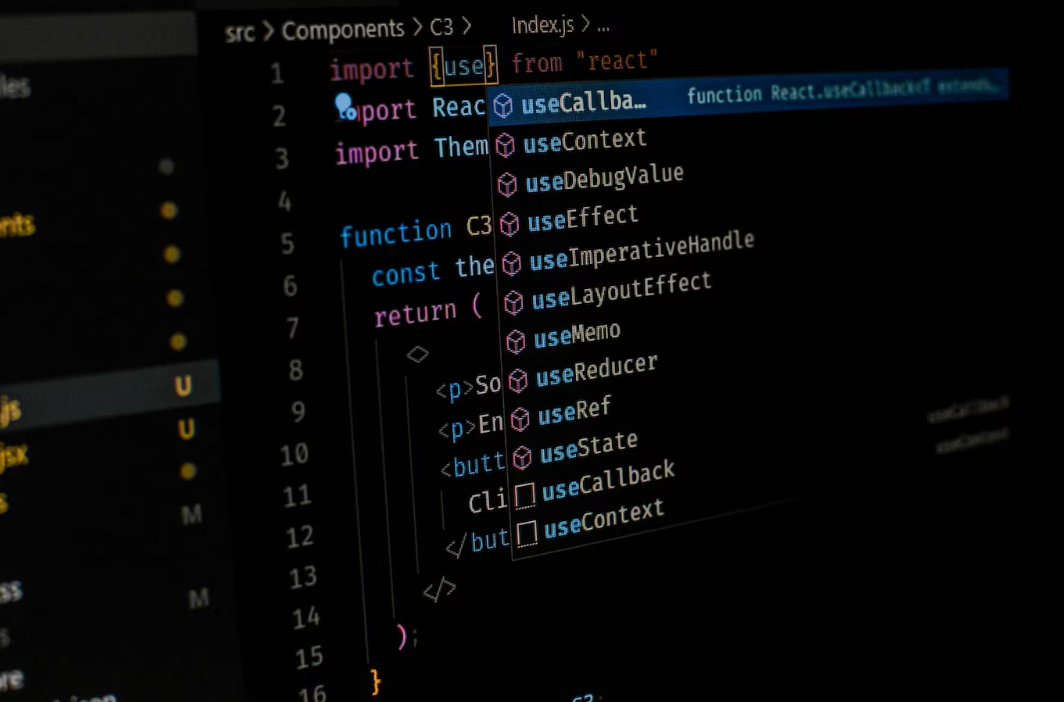
Task: Click cube icon beside useMemo
Action: 516,341
